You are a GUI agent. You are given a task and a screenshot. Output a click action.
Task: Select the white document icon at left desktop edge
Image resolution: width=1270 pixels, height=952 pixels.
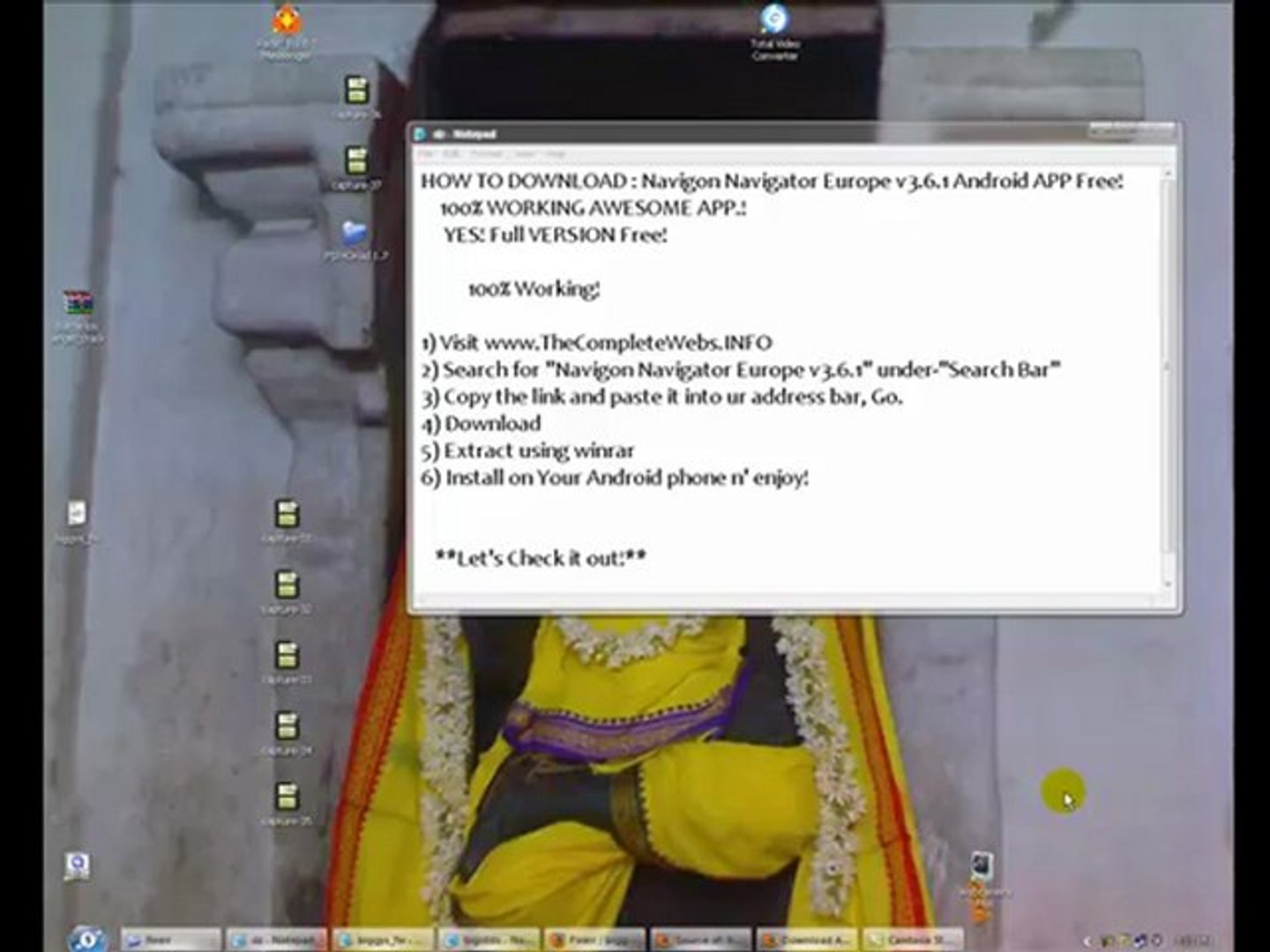[77, 522]
